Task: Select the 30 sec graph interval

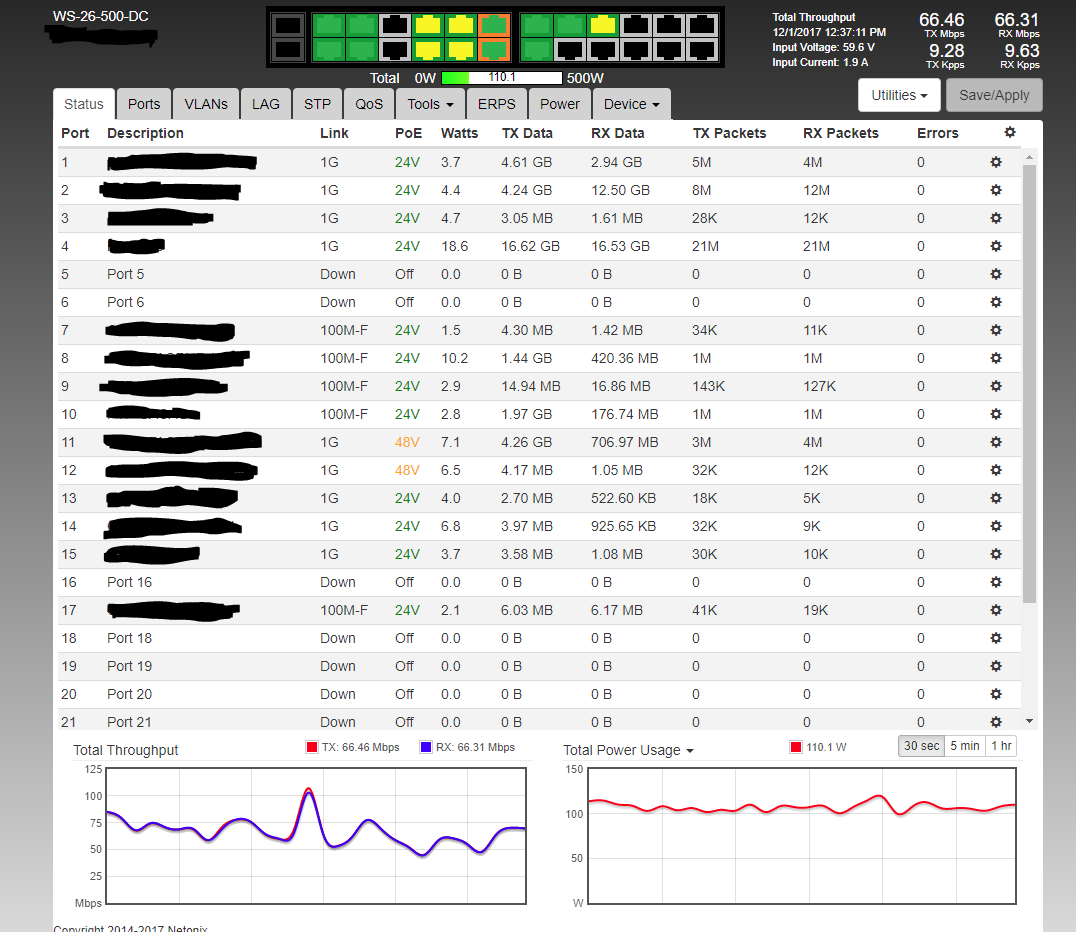Action: pyautogui.click(x=920, y=746)
